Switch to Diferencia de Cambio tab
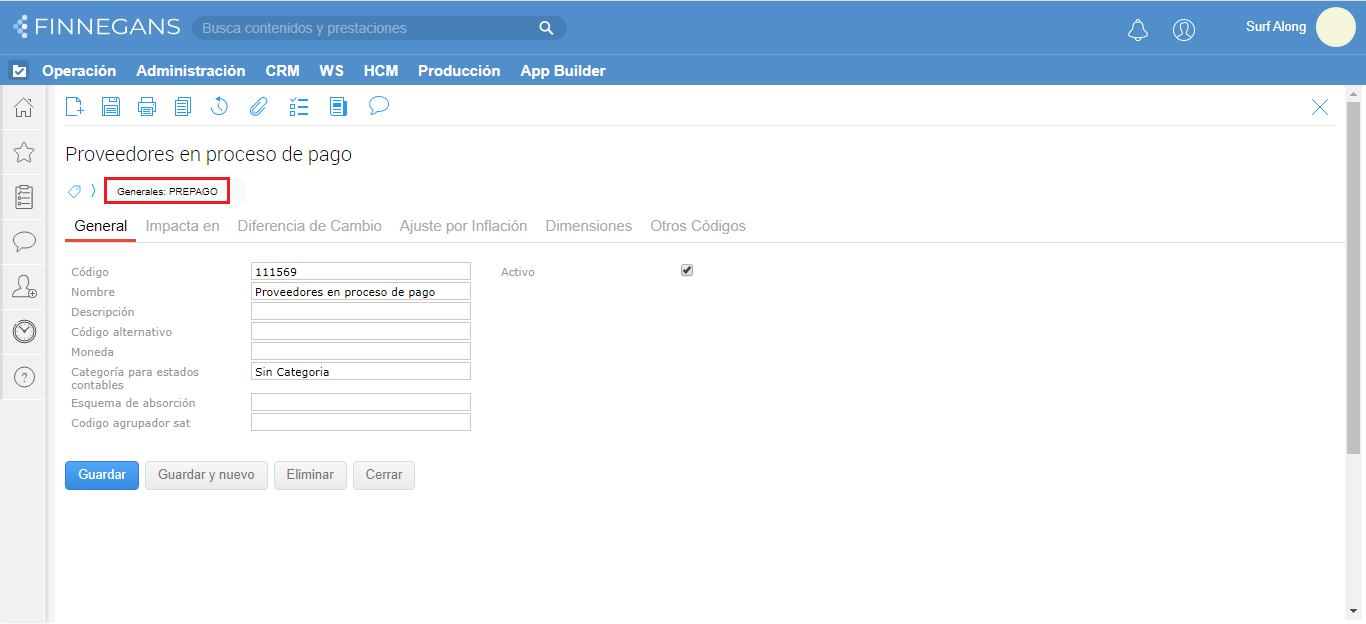Screen dimensions: 1366x624 [x=309, y=226]
